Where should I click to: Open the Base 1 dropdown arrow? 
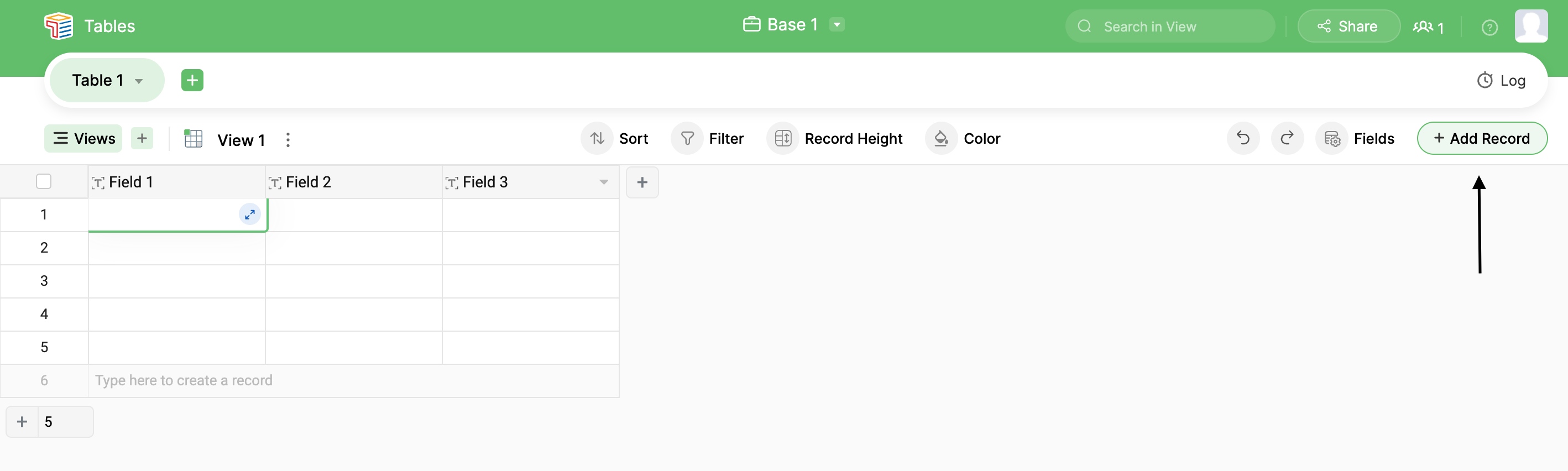click(837, 25)
